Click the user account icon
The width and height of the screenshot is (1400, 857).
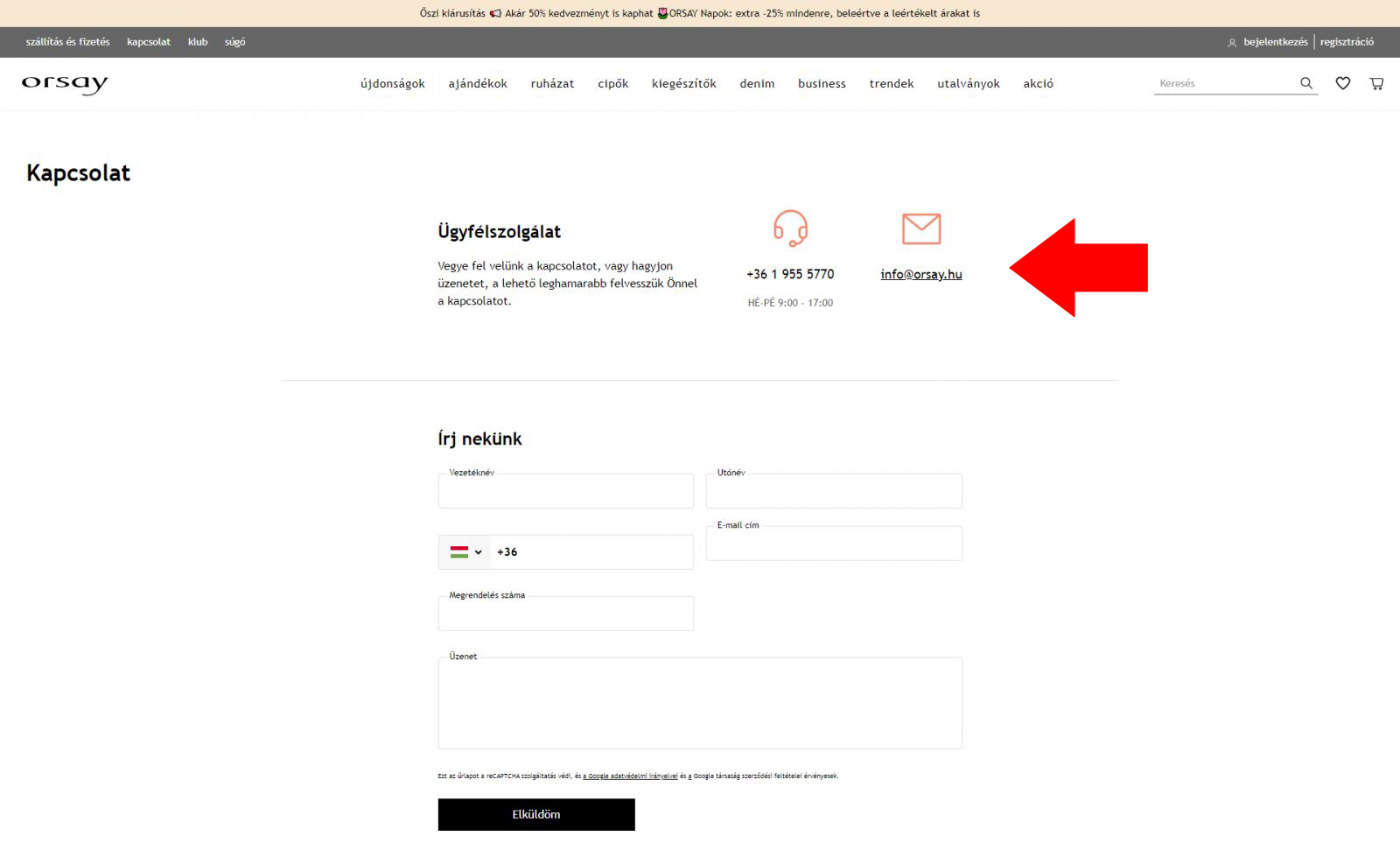[x=1232, y=42]
